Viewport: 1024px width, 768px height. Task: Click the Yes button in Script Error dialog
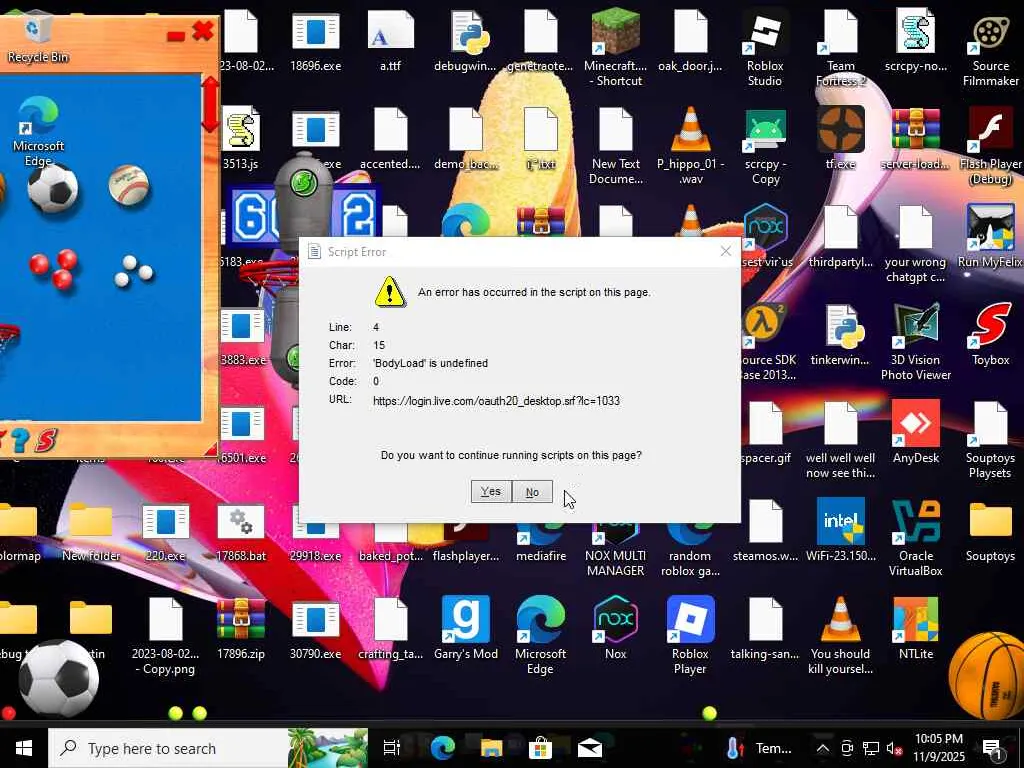pos(490,492)
